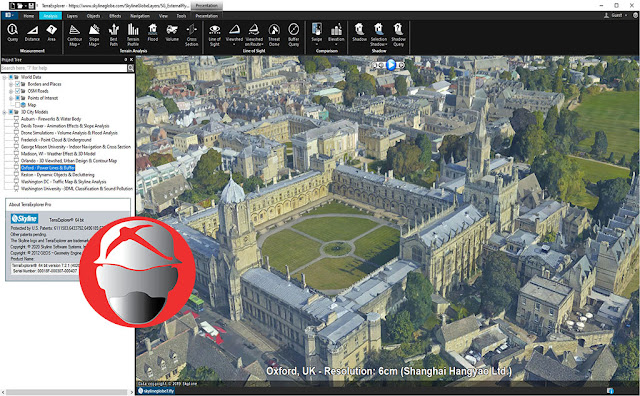This screenshot has width=640, height=396.
Task: Run the Shadow Query tool
Action: coord(398,35)
